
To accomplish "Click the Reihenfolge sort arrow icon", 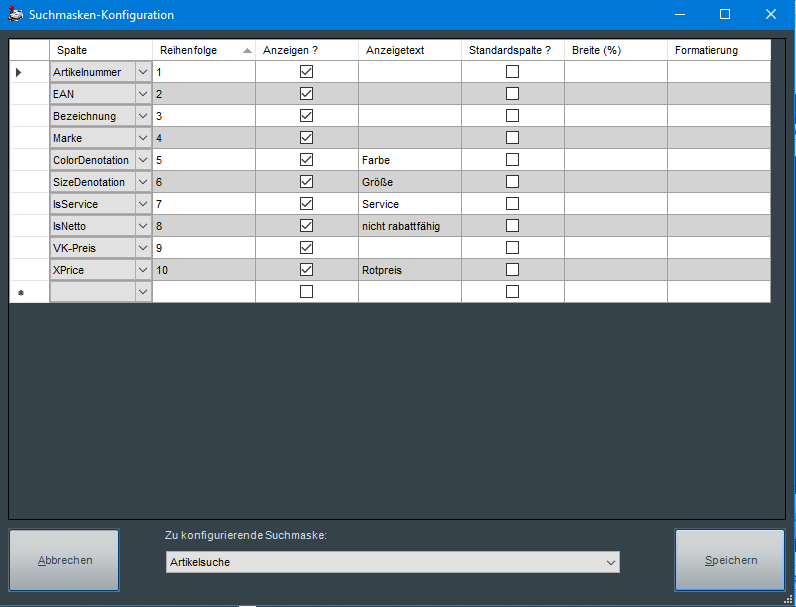I will [247, 51].
